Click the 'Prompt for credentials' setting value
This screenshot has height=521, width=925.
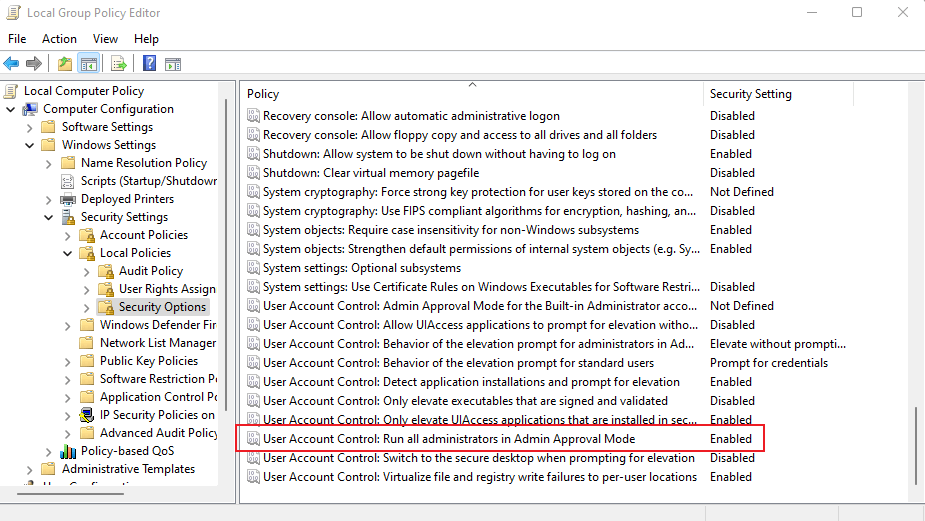tap(769, 363)
